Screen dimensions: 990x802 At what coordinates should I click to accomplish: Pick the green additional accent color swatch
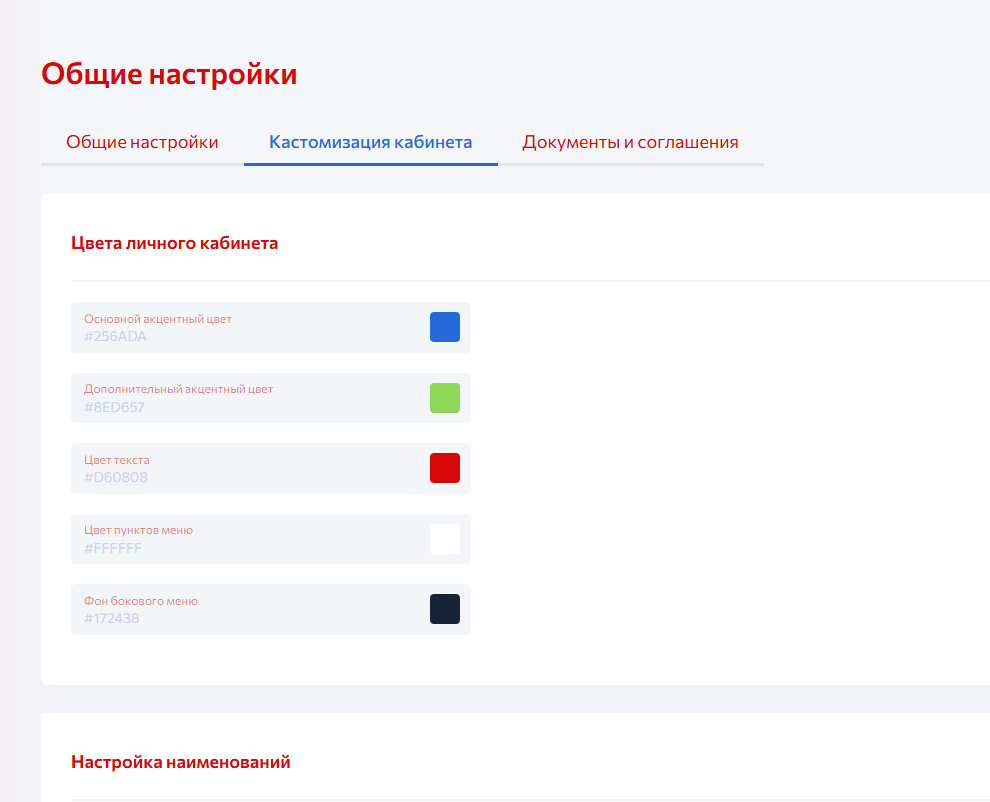point(445,398)
